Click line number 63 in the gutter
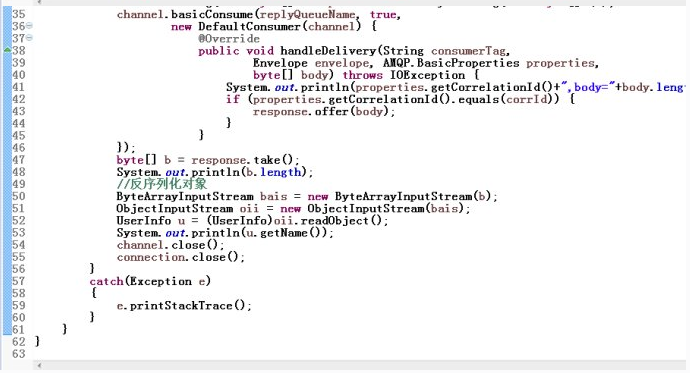This screenshot has width=690, height=373. click(x=18, y=354)
